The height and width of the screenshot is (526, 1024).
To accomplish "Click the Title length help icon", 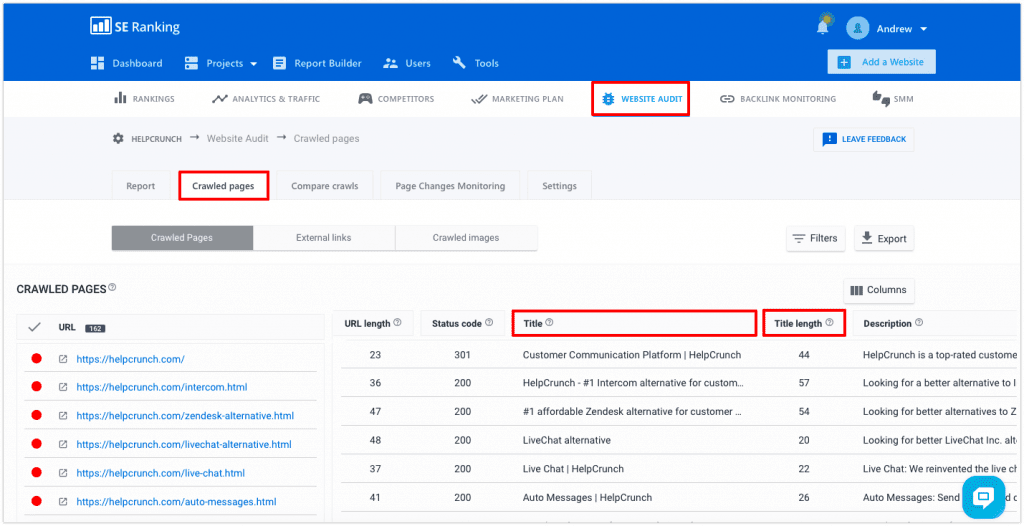I will pos(829,323).
